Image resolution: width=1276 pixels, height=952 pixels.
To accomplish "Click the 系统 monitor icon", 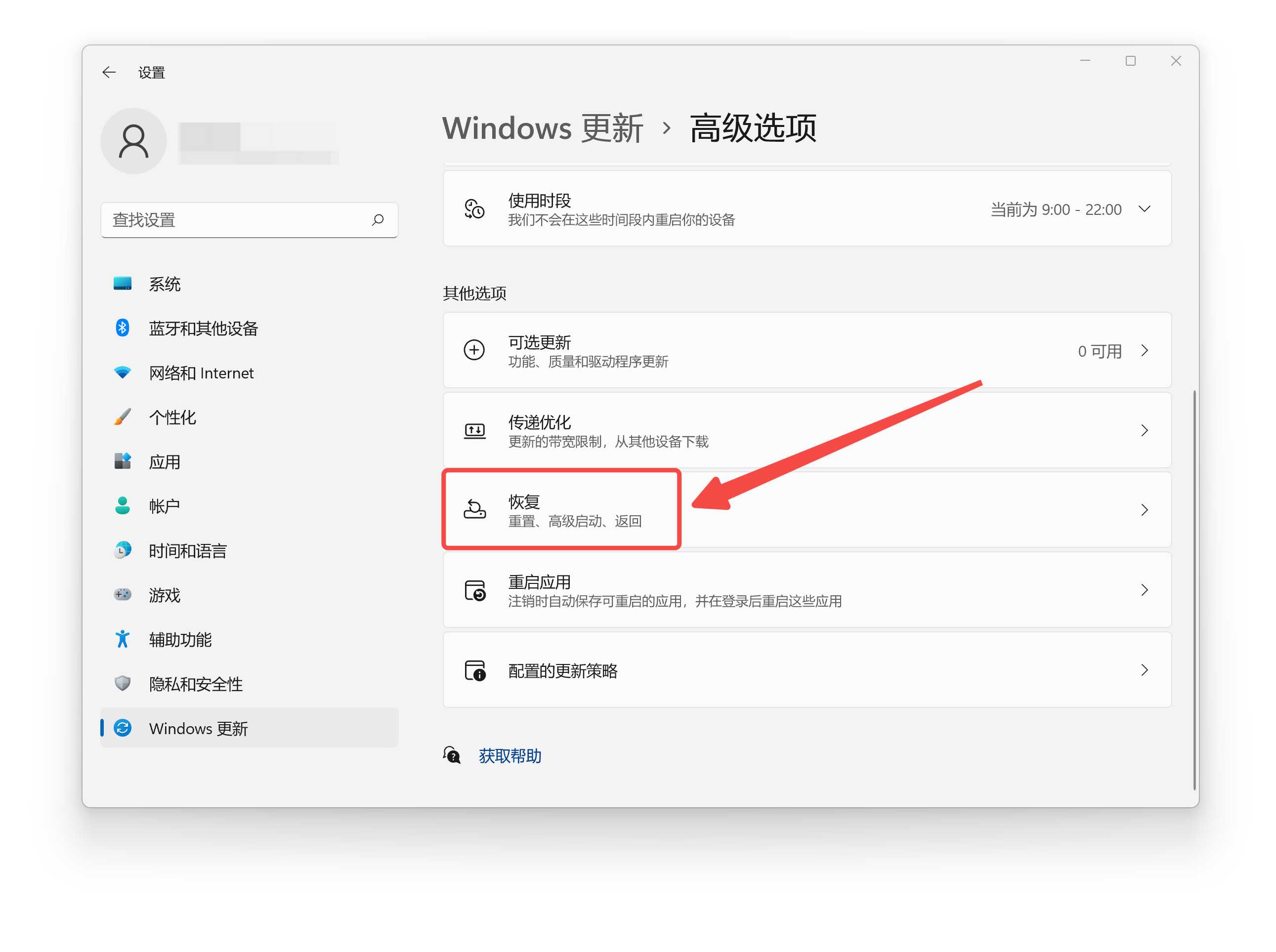I will tap(122, 284).
